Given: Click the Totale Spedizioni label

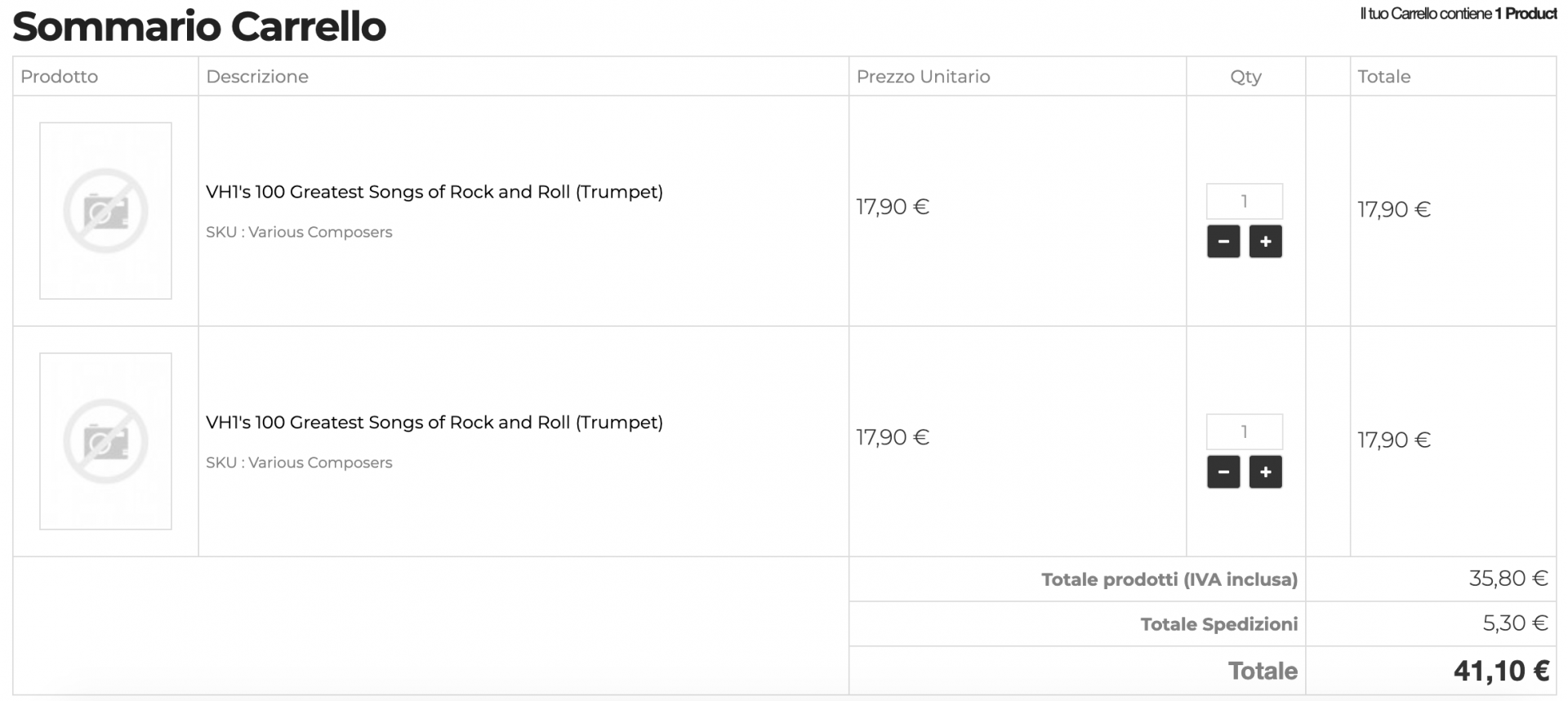Looking at the screenshot, I should click(1218, 624).
